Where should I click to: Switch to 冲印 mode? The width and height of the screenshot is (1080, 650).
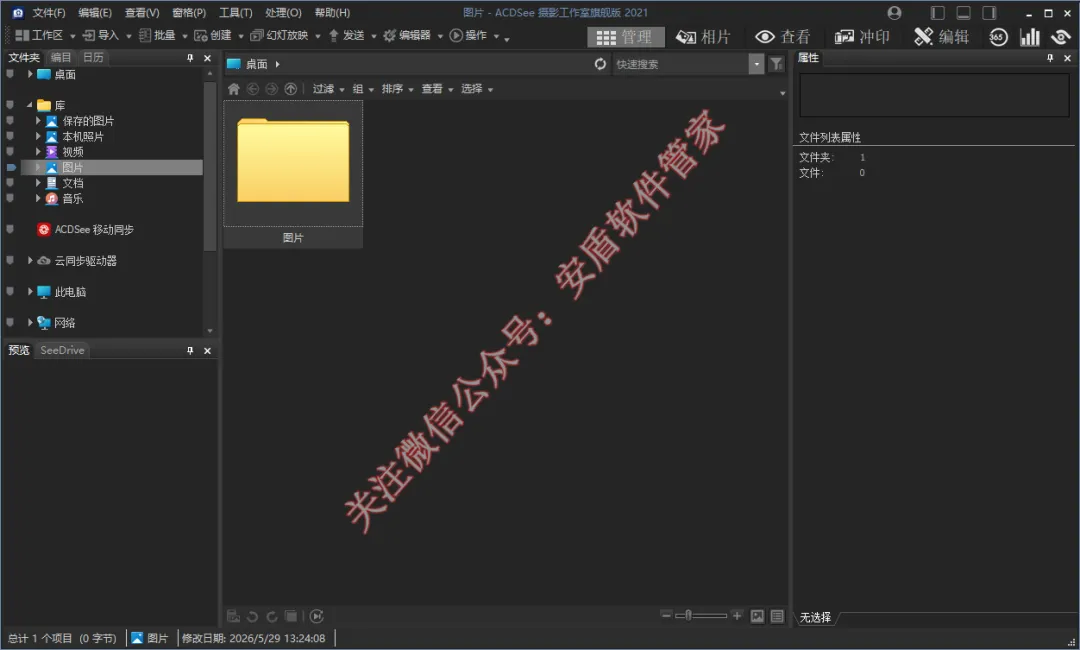tap(862, 37)
